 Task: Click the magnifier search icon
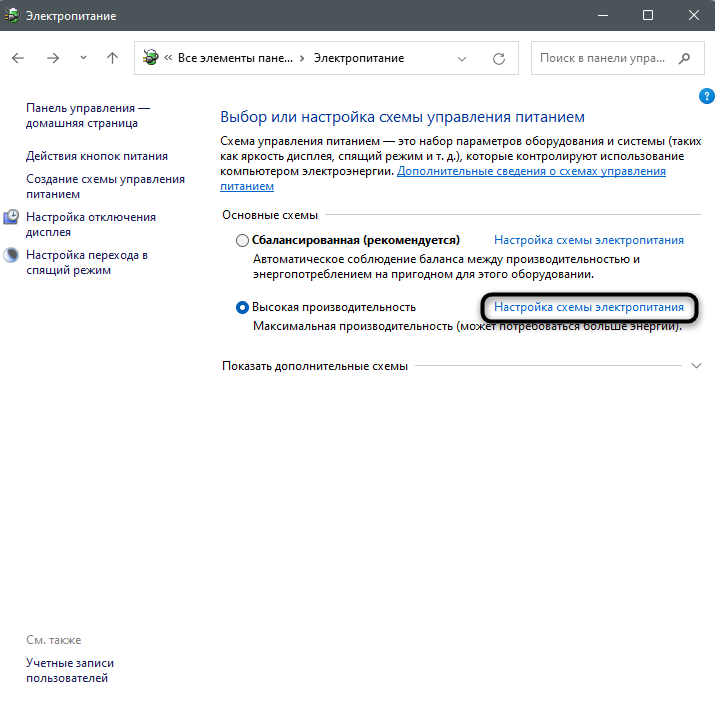[684, 58]
